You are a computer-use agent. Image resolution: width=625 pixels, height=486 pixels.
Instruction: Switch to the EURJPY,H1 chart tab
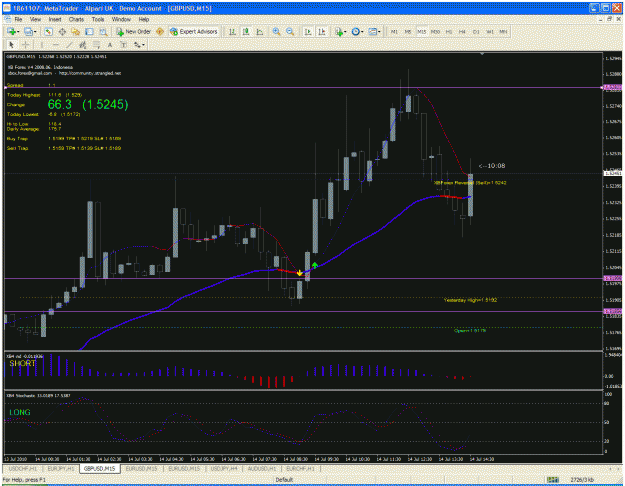pyautogui.click(x=61, y=468)
